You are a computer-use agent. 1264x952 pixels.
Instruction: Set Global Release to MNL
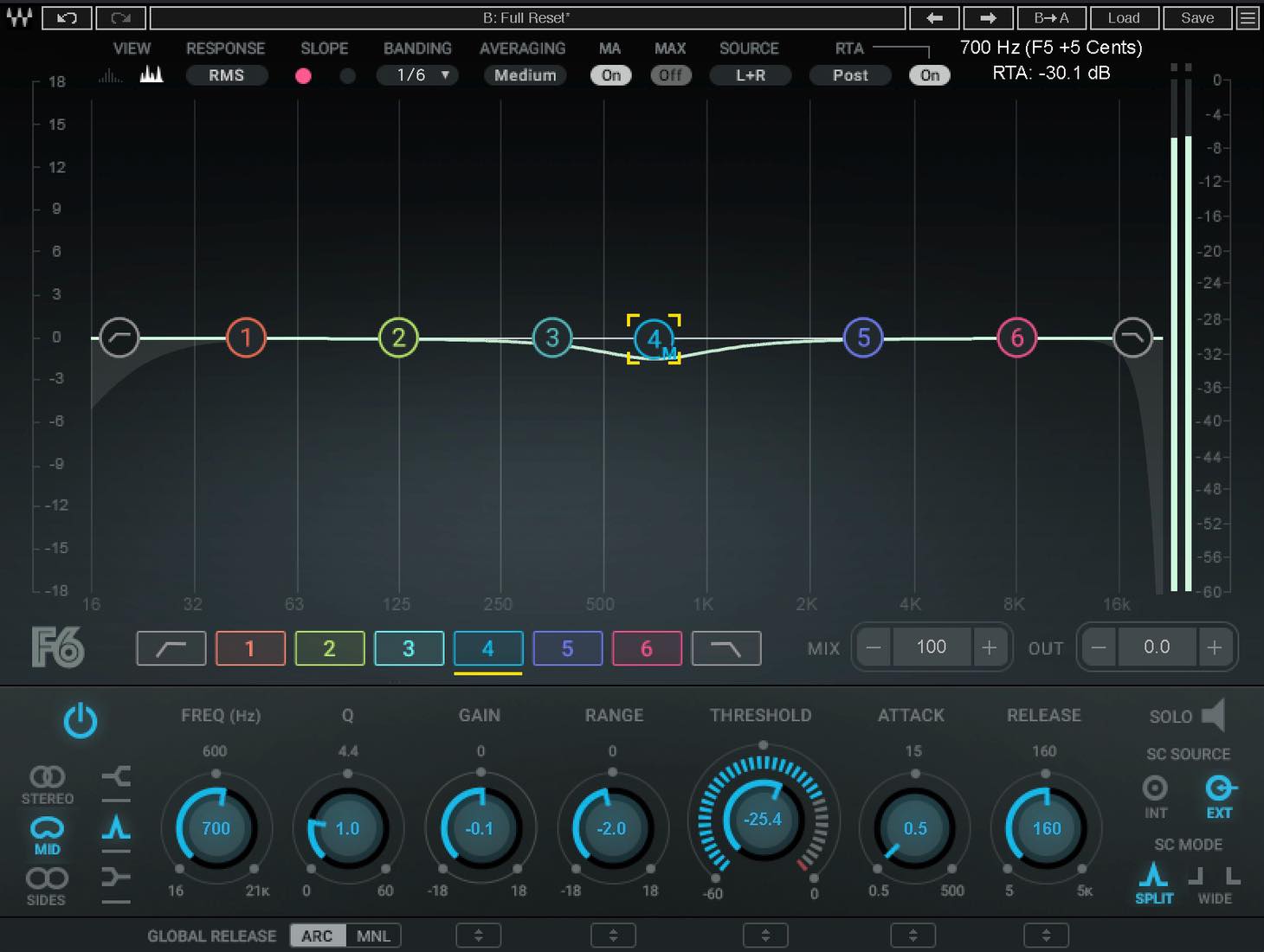click(x=373, y=936)
